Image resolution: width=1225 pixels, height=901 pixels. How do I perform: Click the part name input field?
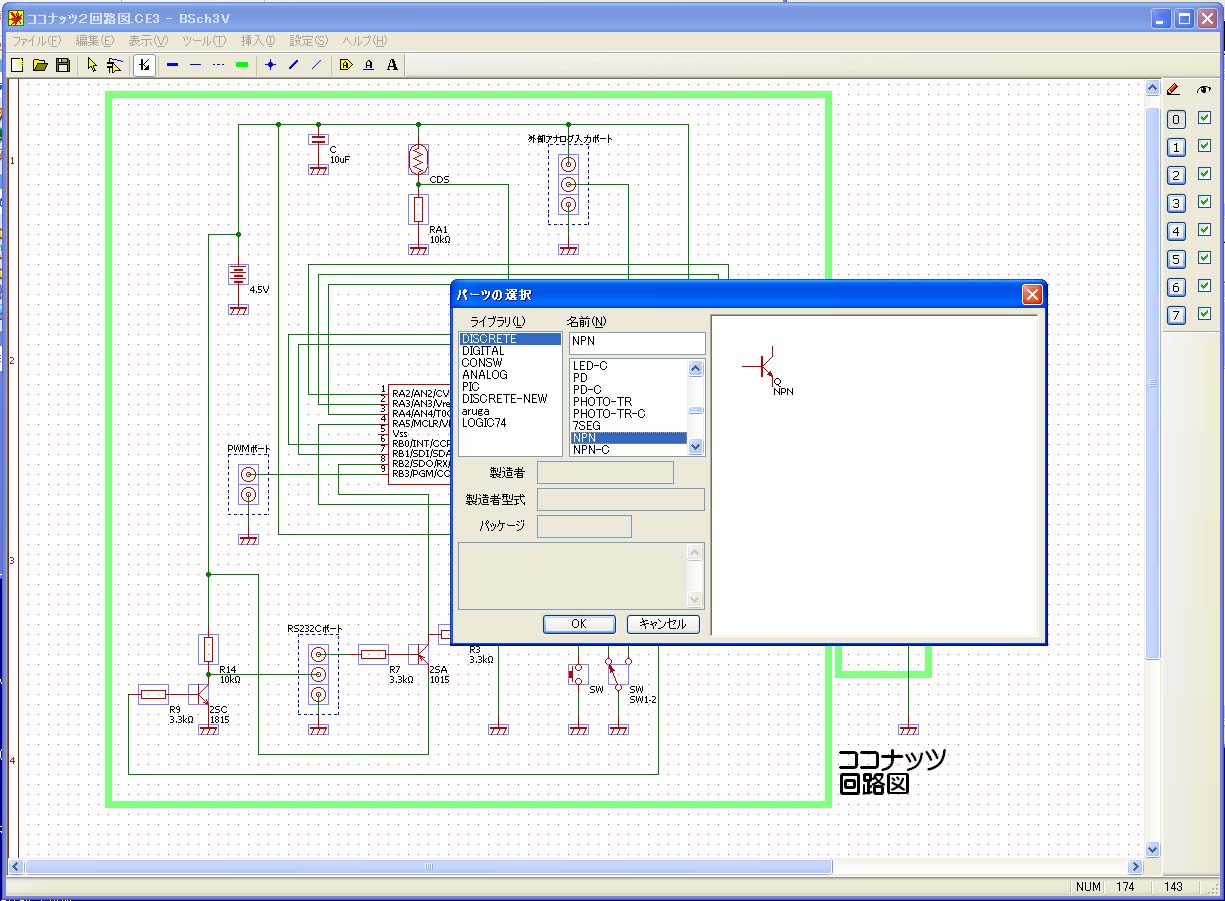636,342
